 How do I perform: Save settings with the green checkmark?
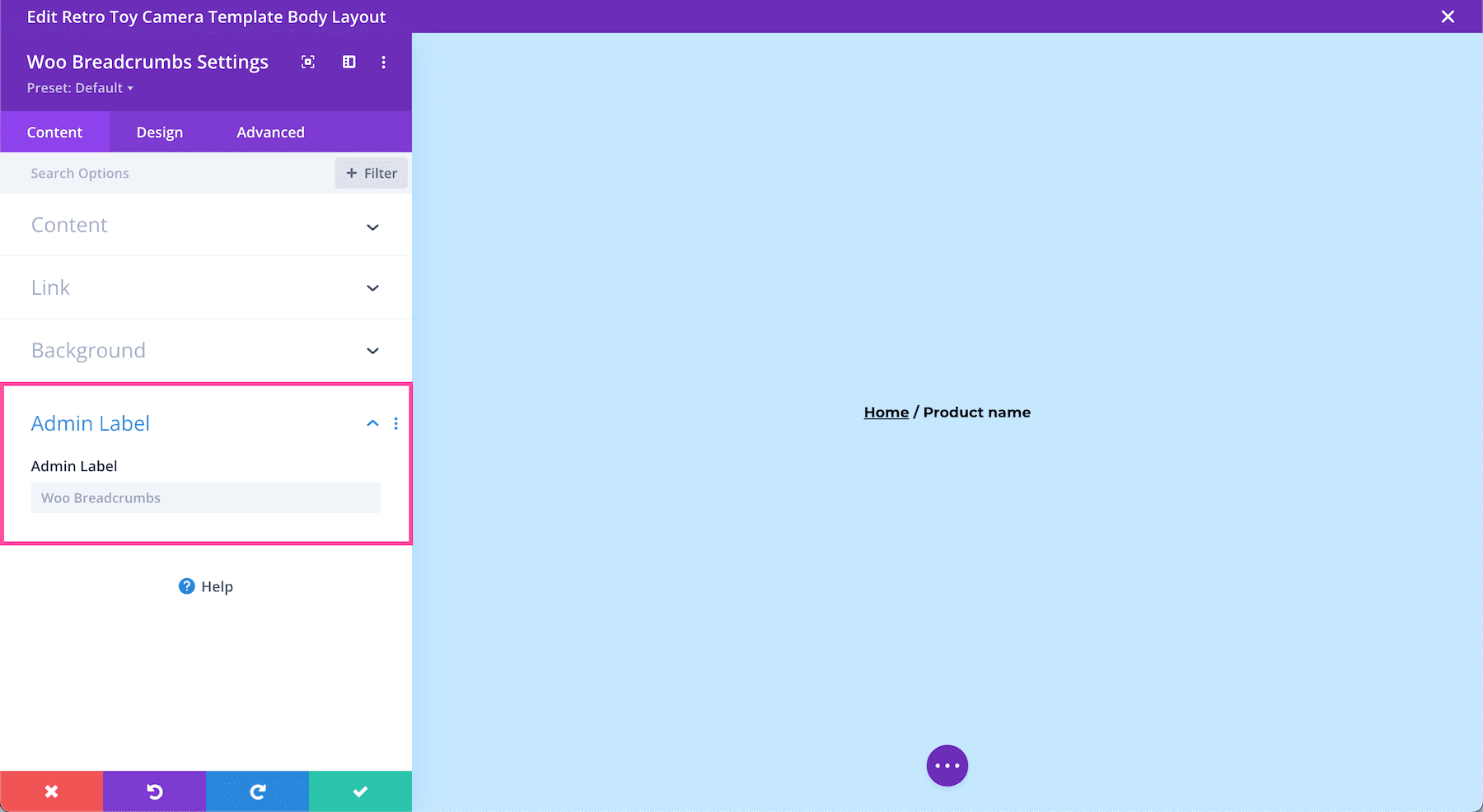(x=360, y=791)
